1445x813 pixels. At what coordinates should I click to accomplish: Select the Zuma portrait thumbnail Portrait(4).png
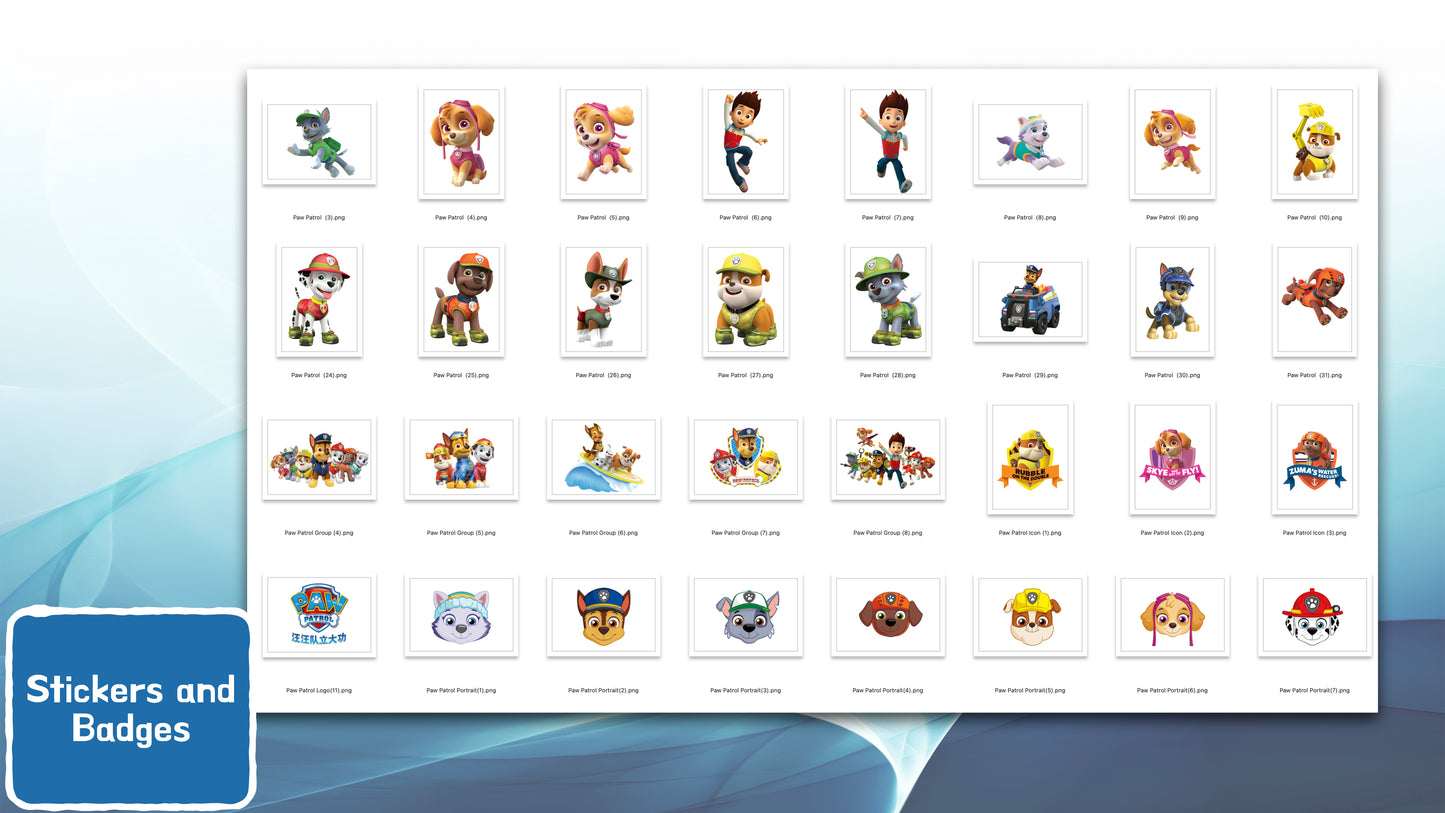coord(888,616)
